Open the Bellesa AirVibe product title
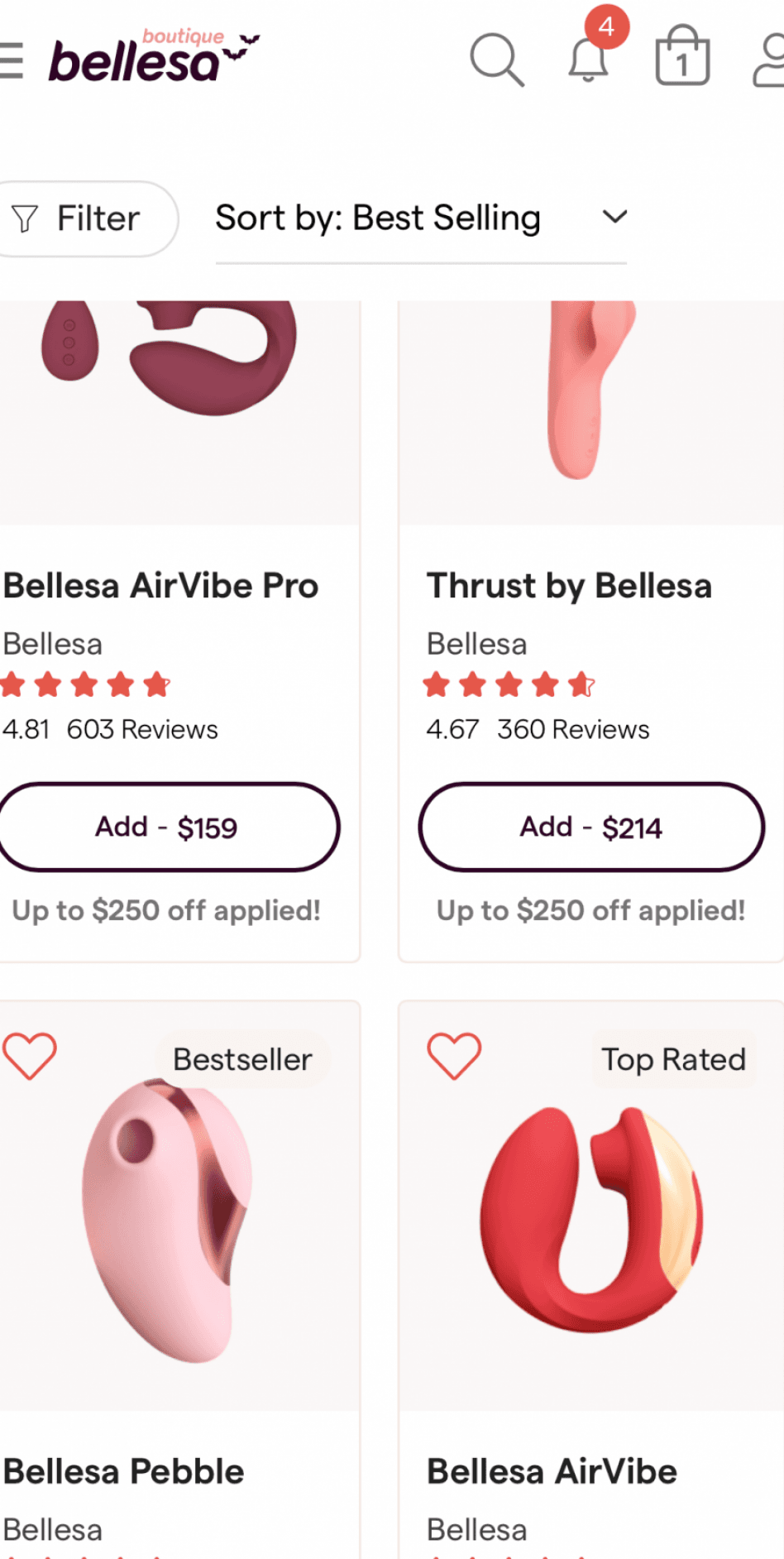The width and height of the screenshot is (784, 1559). (x=552, y=1471)
